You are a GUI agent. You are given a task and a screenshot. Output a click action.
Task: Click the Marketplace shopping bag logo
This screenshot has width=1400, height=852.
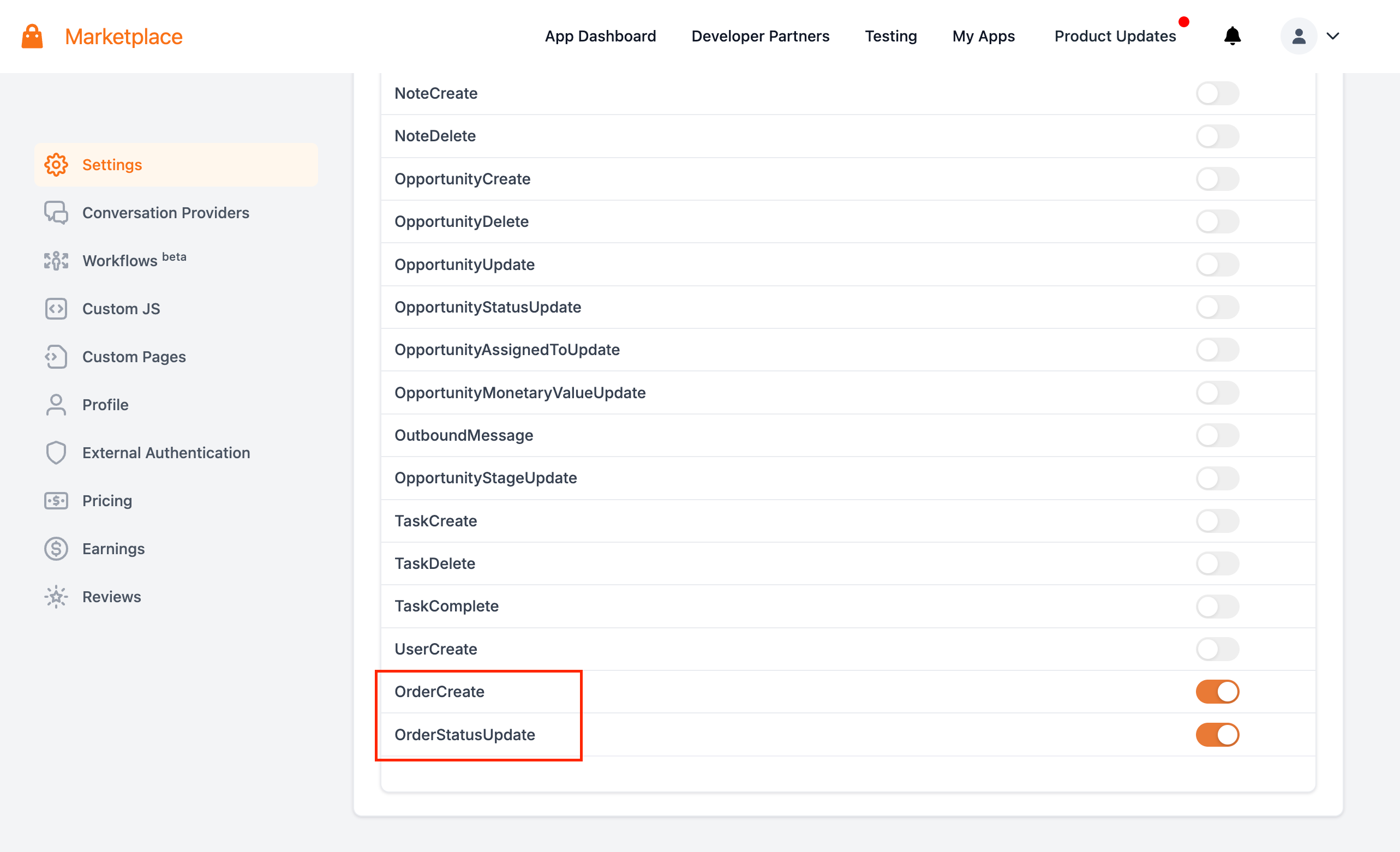pyautogui.click(x=32, y=37)
